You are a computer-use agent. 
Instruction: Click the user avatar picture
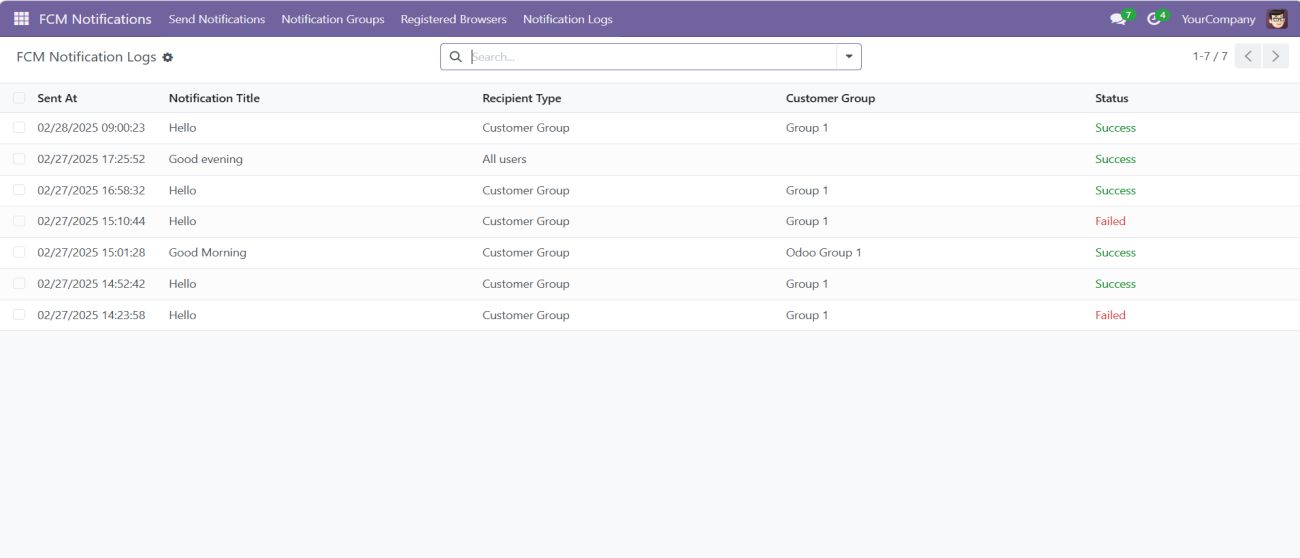click(1277, 19)
